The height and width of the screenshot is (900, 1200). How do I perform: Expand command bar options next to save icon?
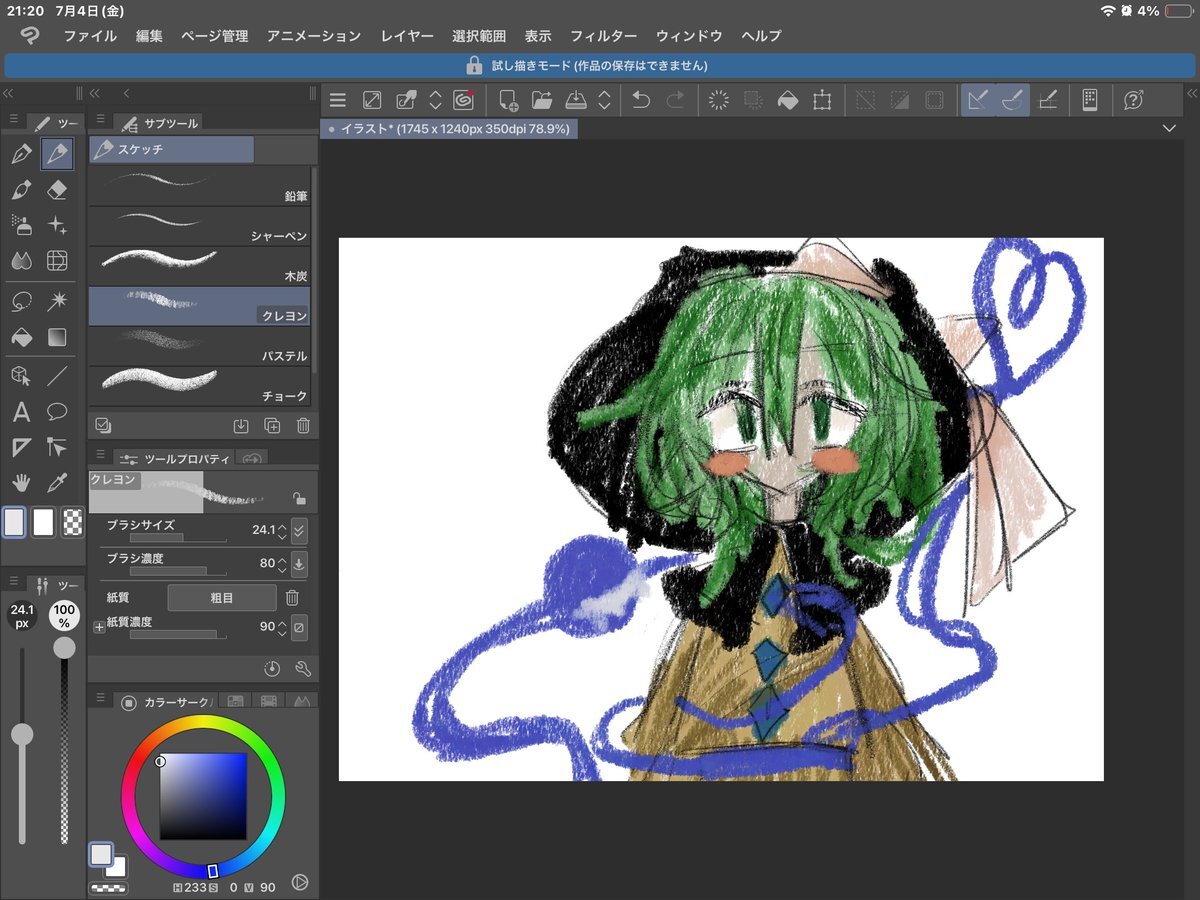604,100
